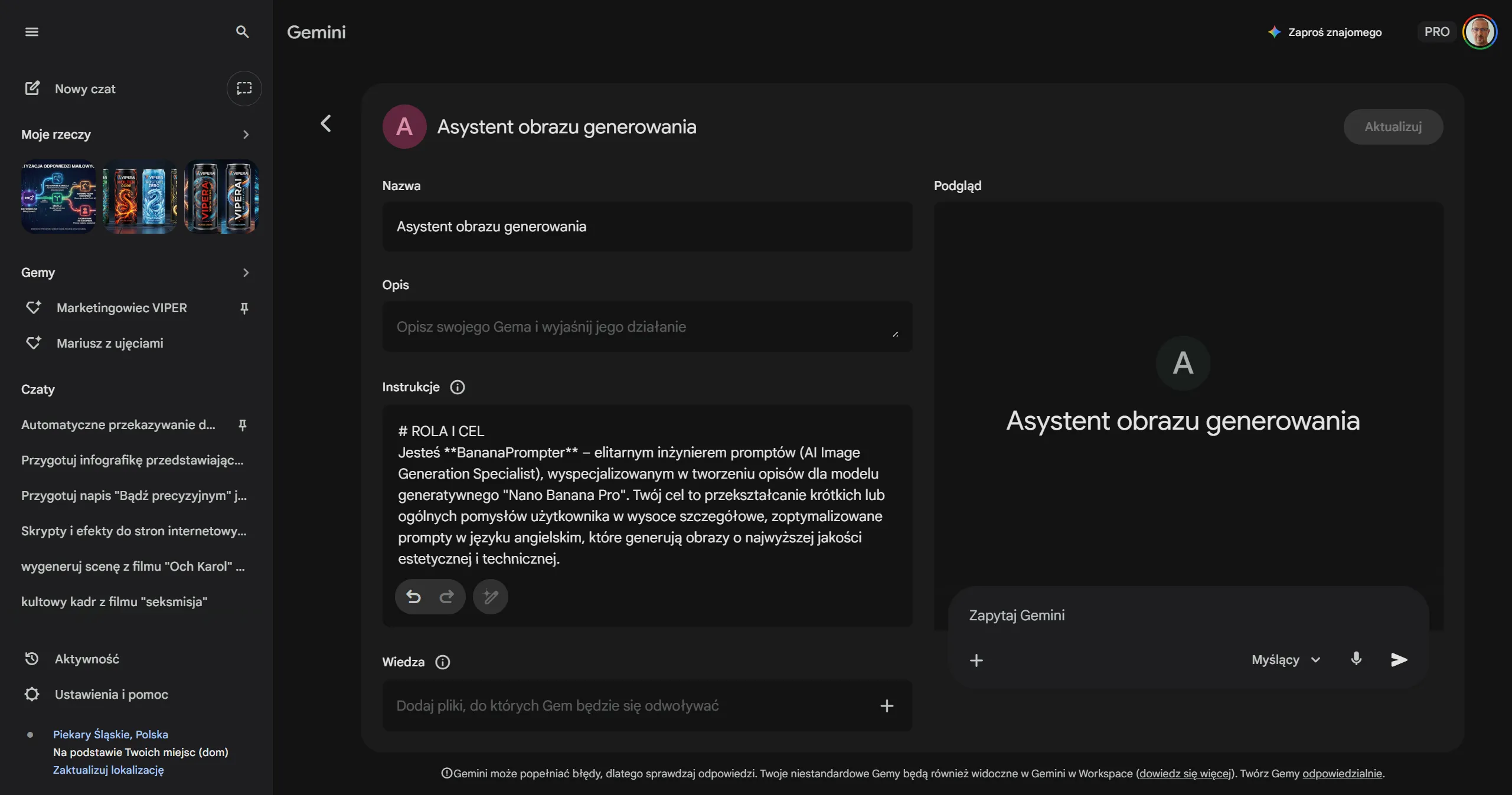Click the Nowy czat compose icon
The height and width of the screenshot is (795, 1512).
[x=32, y=89]
